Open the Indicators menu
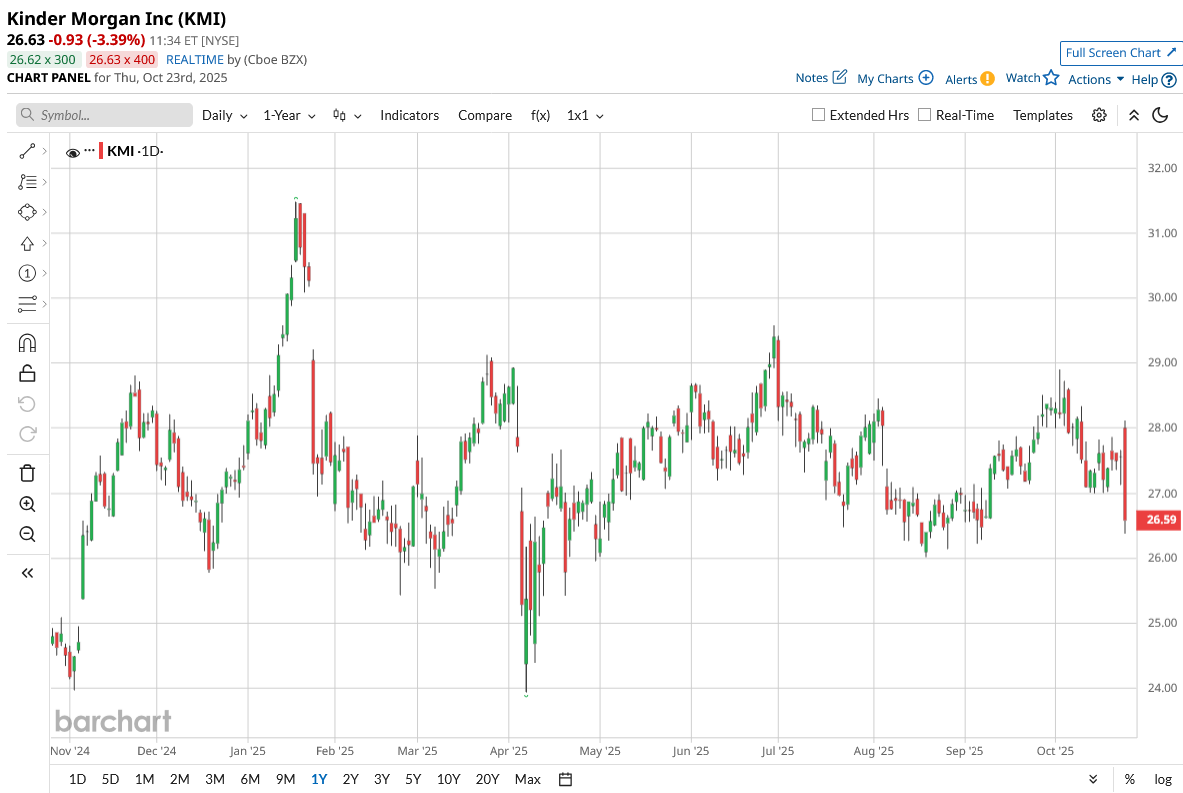 pos(410,115)
